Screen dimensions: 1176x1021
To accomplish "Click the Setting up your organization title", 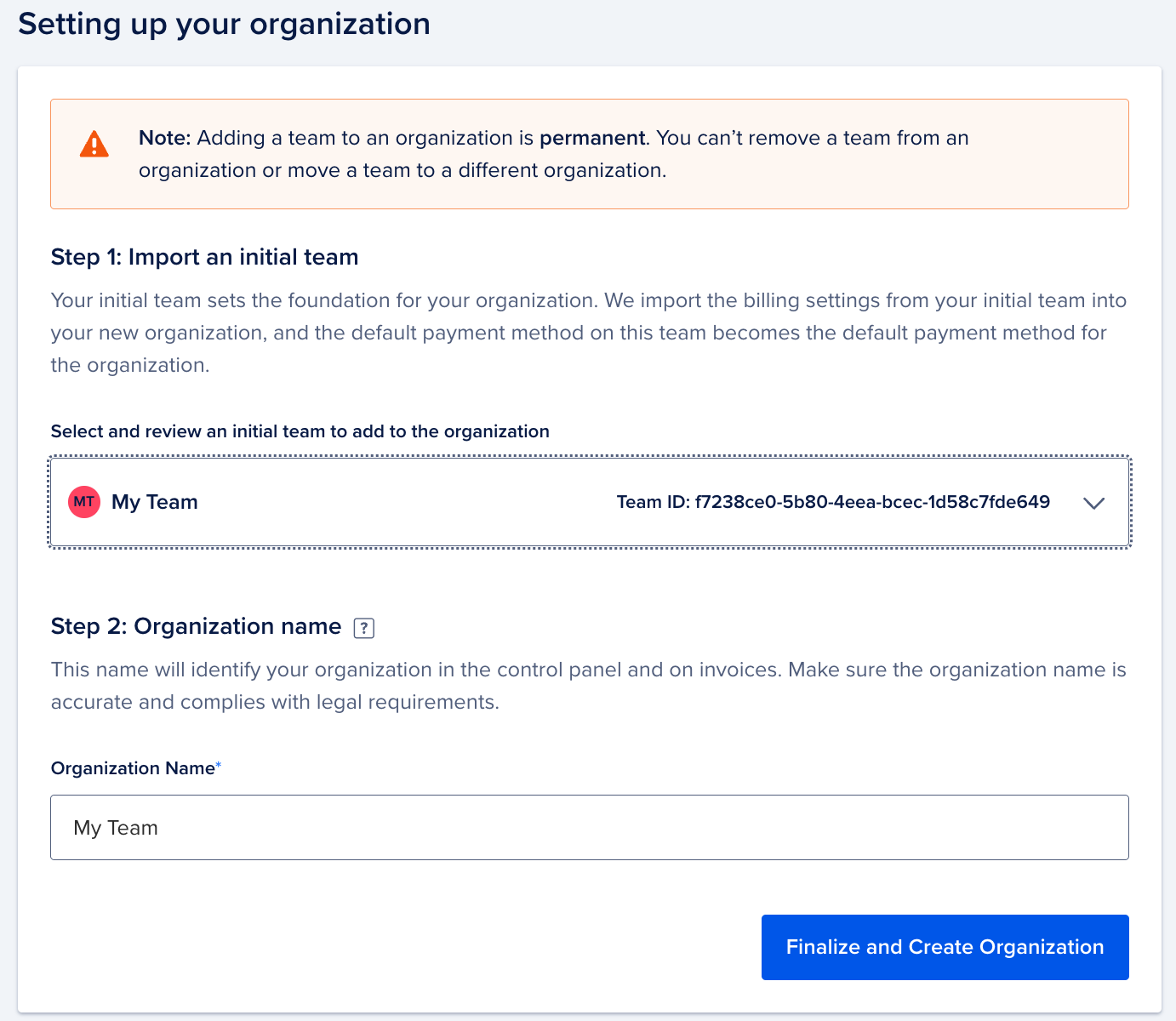I will click(224, 24).
